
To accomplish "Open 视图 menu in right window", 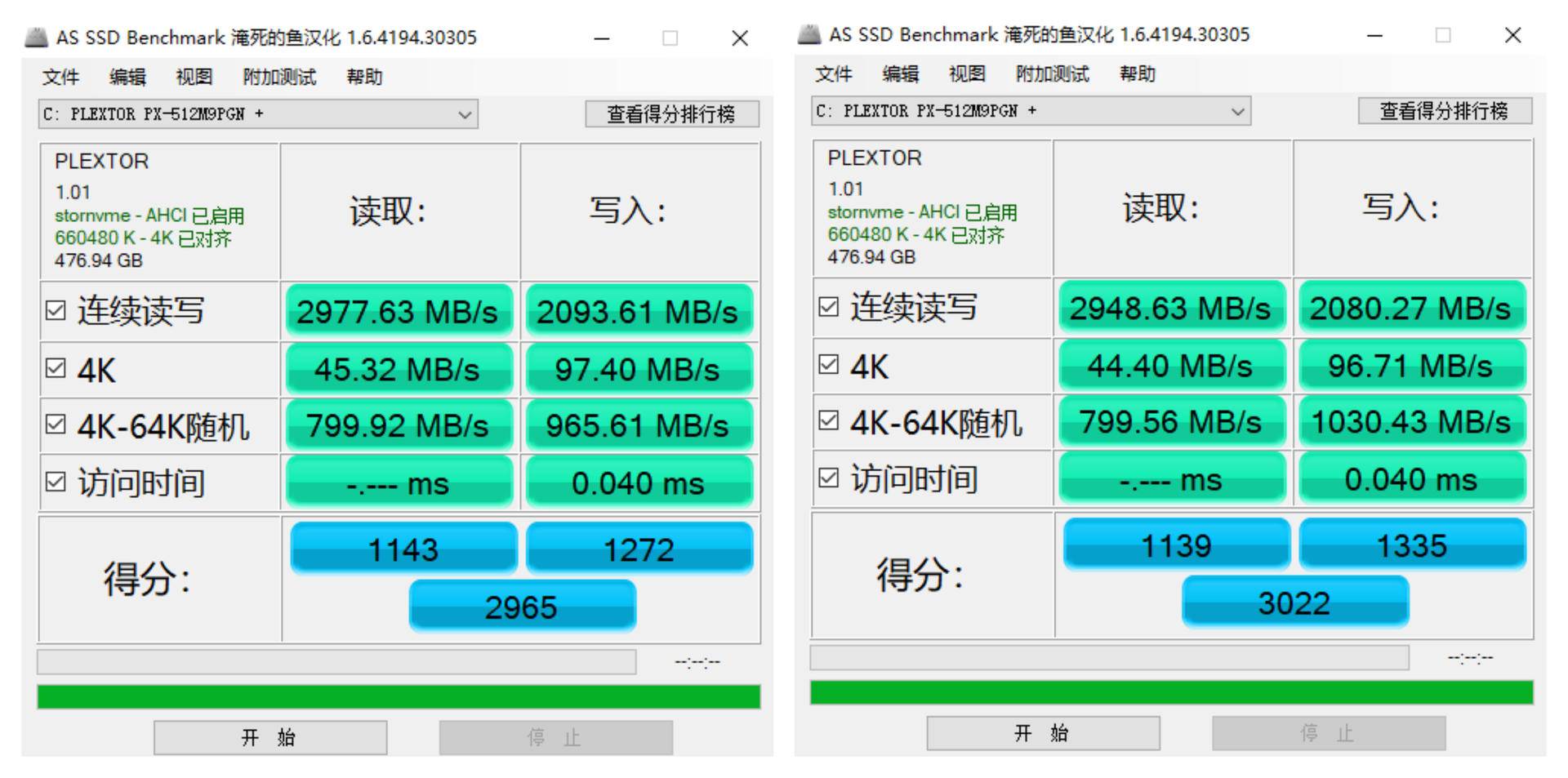I will (967, 73).
